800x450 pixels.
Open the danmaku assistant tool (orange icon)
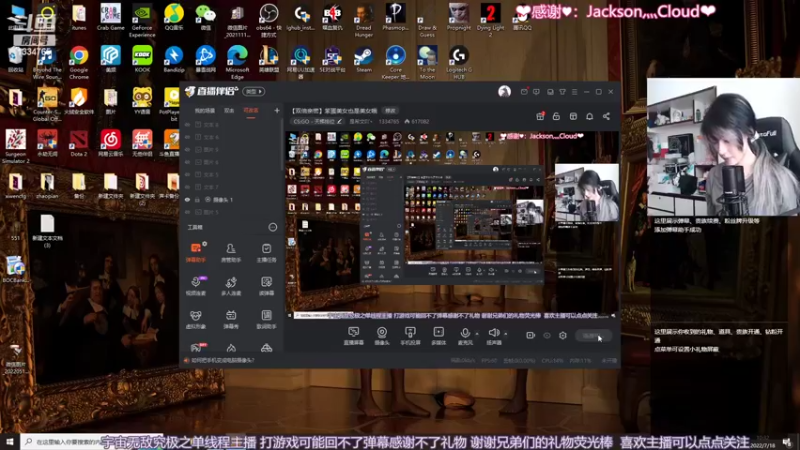(x=196, y=252)
